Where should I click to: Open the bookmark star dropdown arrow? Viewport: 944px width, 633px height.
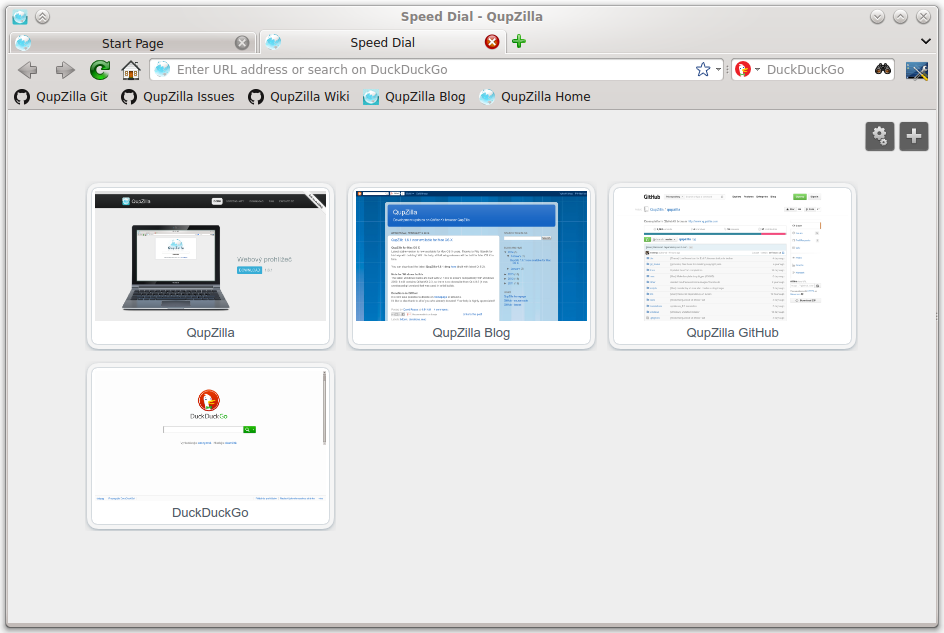tap(718, 70)
